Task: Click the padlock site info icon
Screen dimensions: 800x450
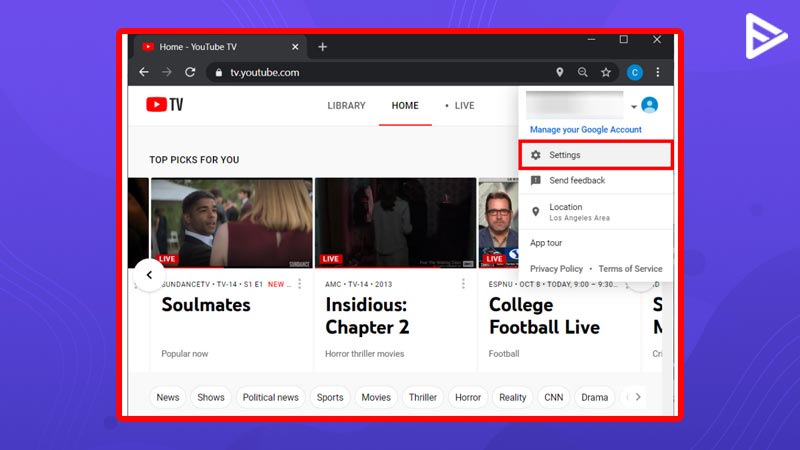Action: pos(219,73)
